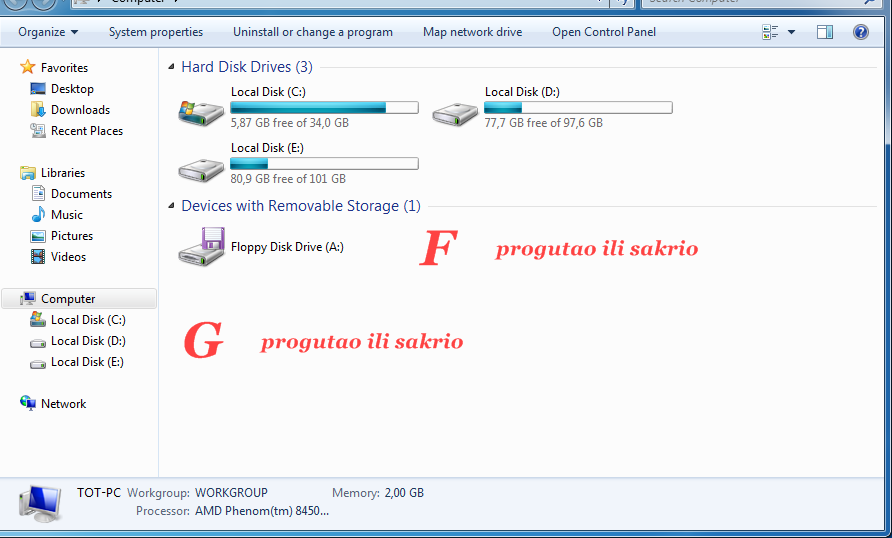Click the change view icon
The width and height of the screenshot is (892, 538).
[x=770, y=32]
